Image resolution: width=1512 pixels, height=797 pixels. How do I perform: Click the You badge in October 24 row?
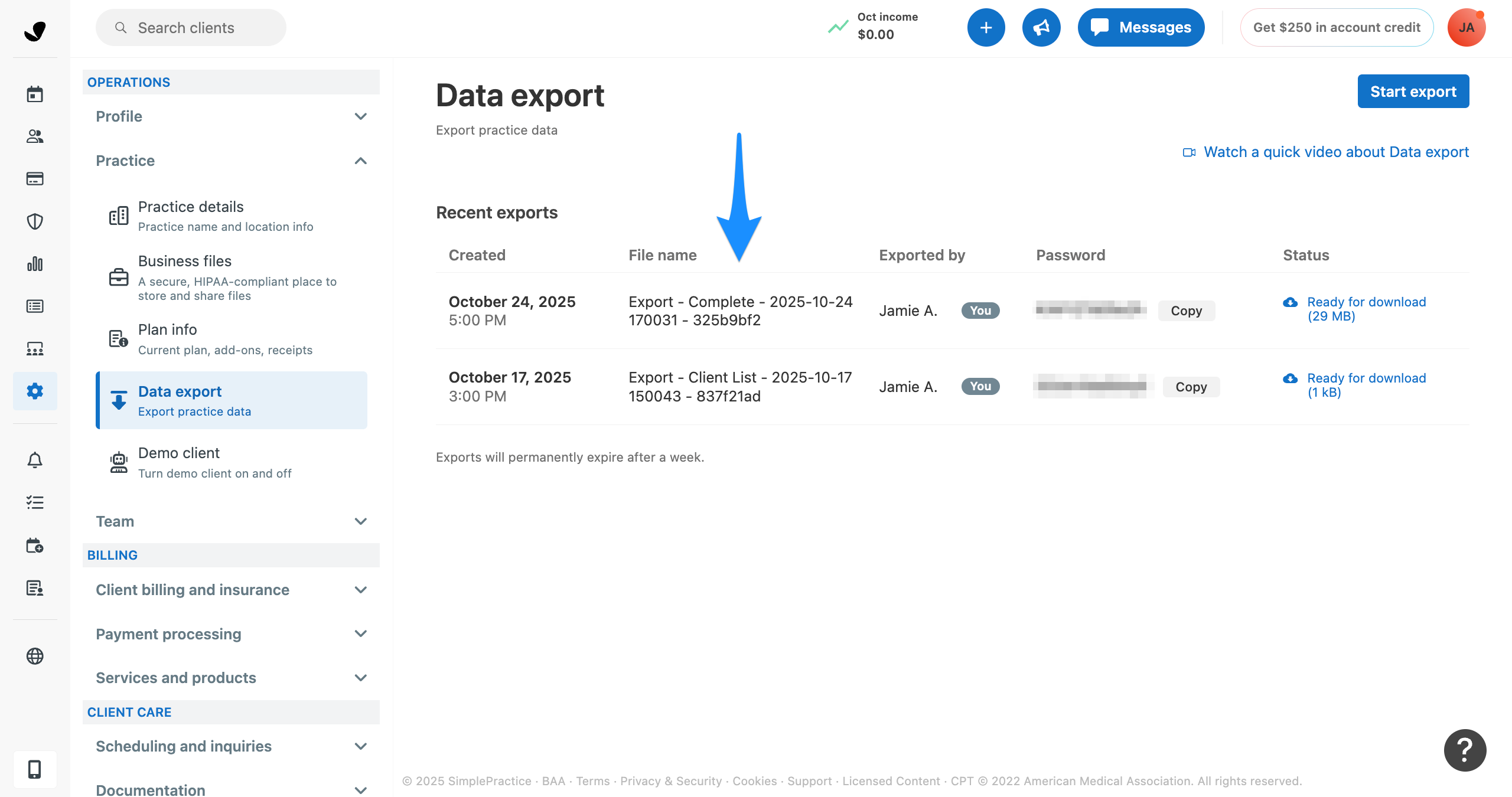tap(980, 311)
